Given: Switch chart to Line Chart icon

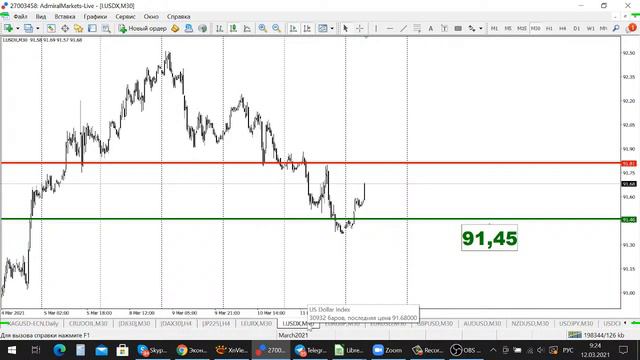Looking at the screenshot, I should click(247, 28).
